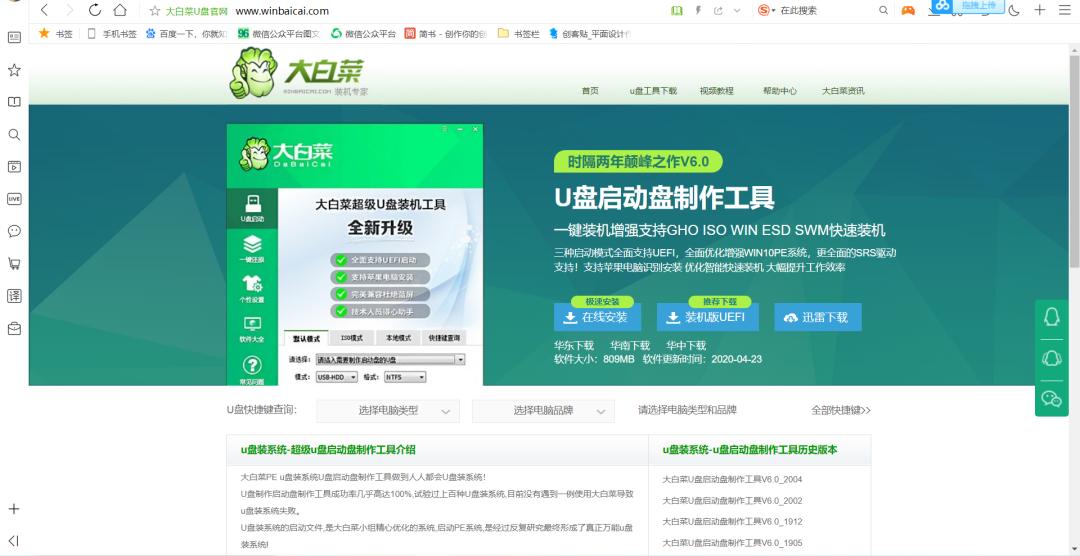
Task: Expand the 选择电脑类型 dropdown
Action: (388, 411)
